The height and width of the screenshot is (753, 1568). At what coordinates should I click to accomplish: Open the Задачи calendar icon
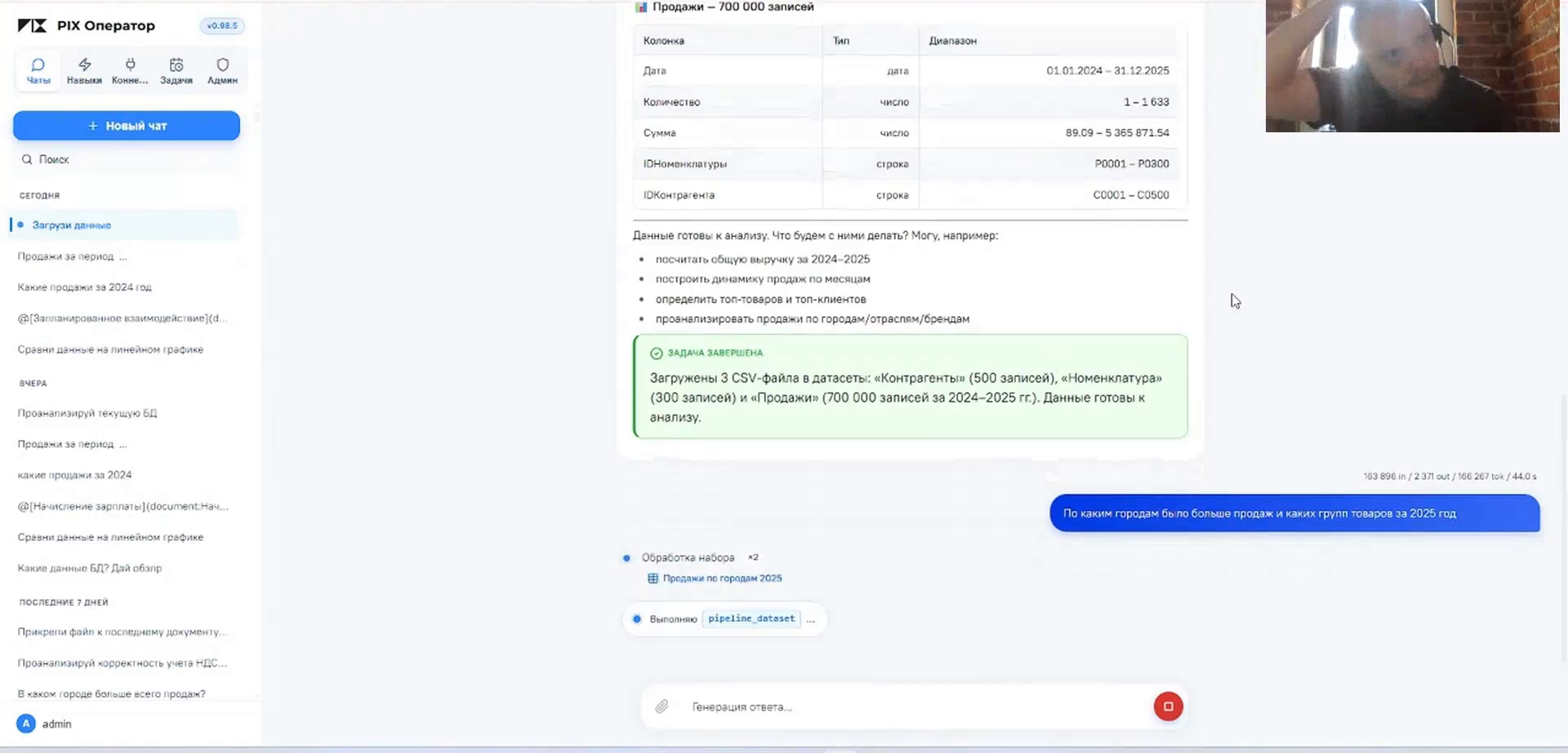point(176,65)
